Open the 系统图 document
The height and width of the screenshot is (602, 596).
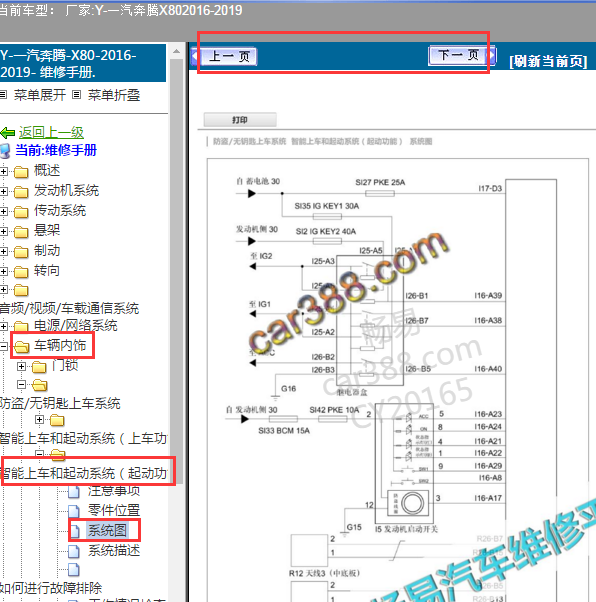tap(107, 530)
